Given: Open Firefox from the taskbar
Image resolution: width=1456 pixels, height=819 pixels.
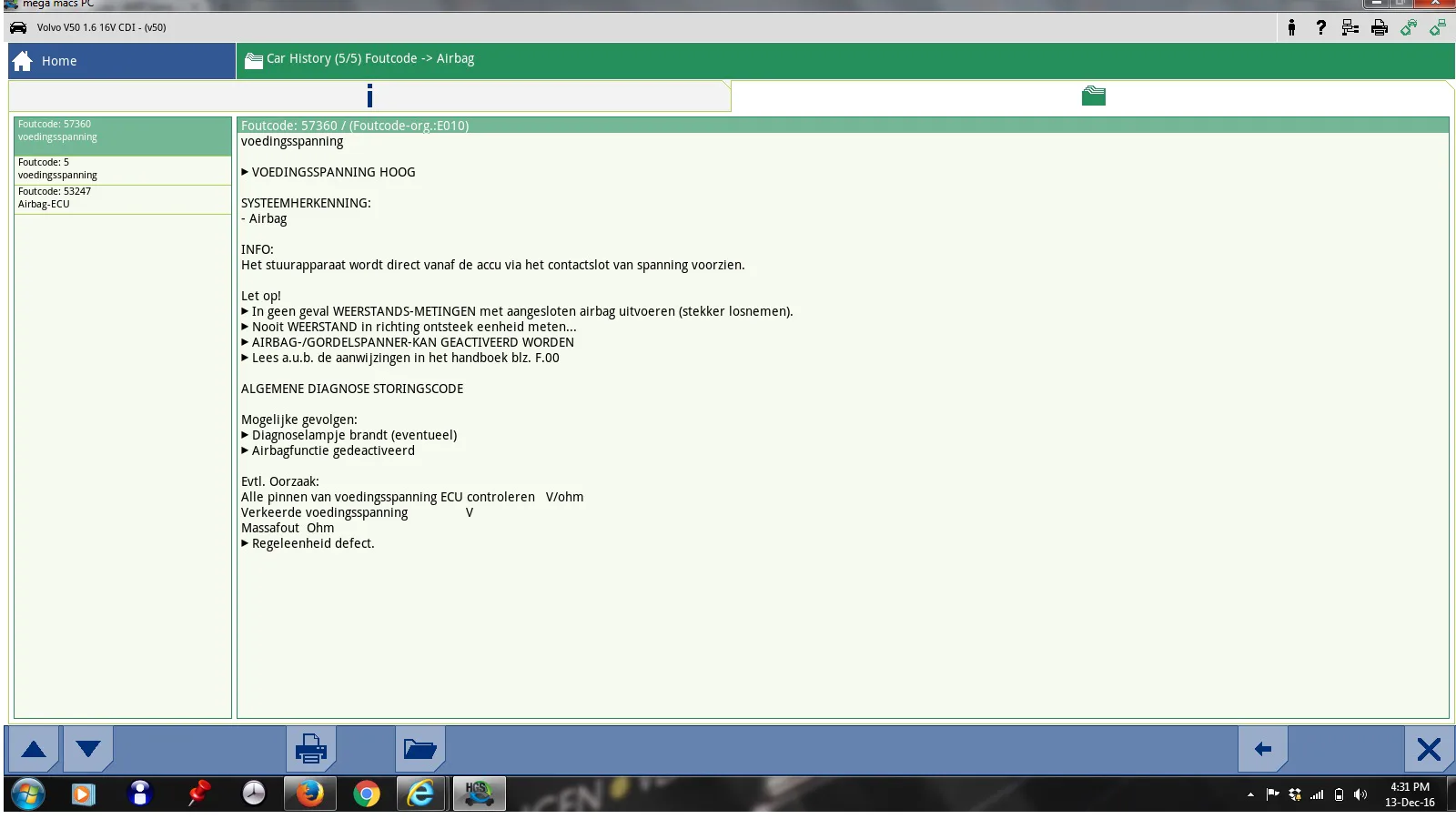Looking at the screenshot, I should point(309,794).
